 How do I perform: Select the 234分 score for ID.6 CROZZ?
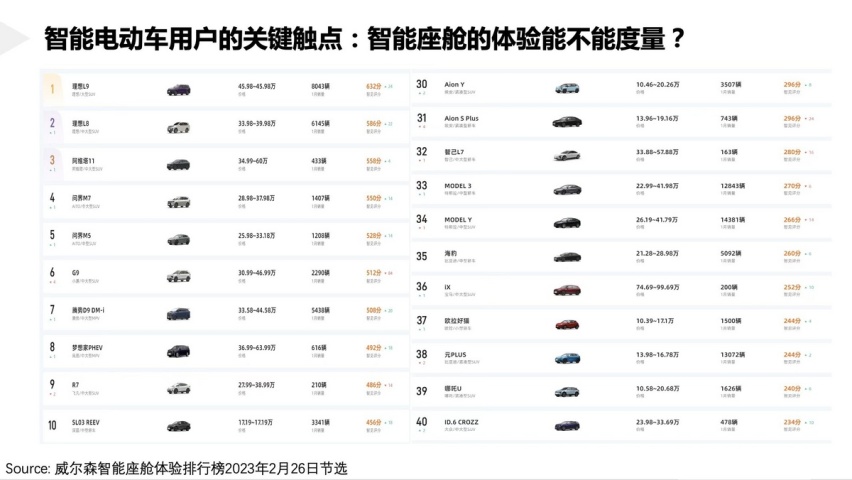tap(792, 422)
